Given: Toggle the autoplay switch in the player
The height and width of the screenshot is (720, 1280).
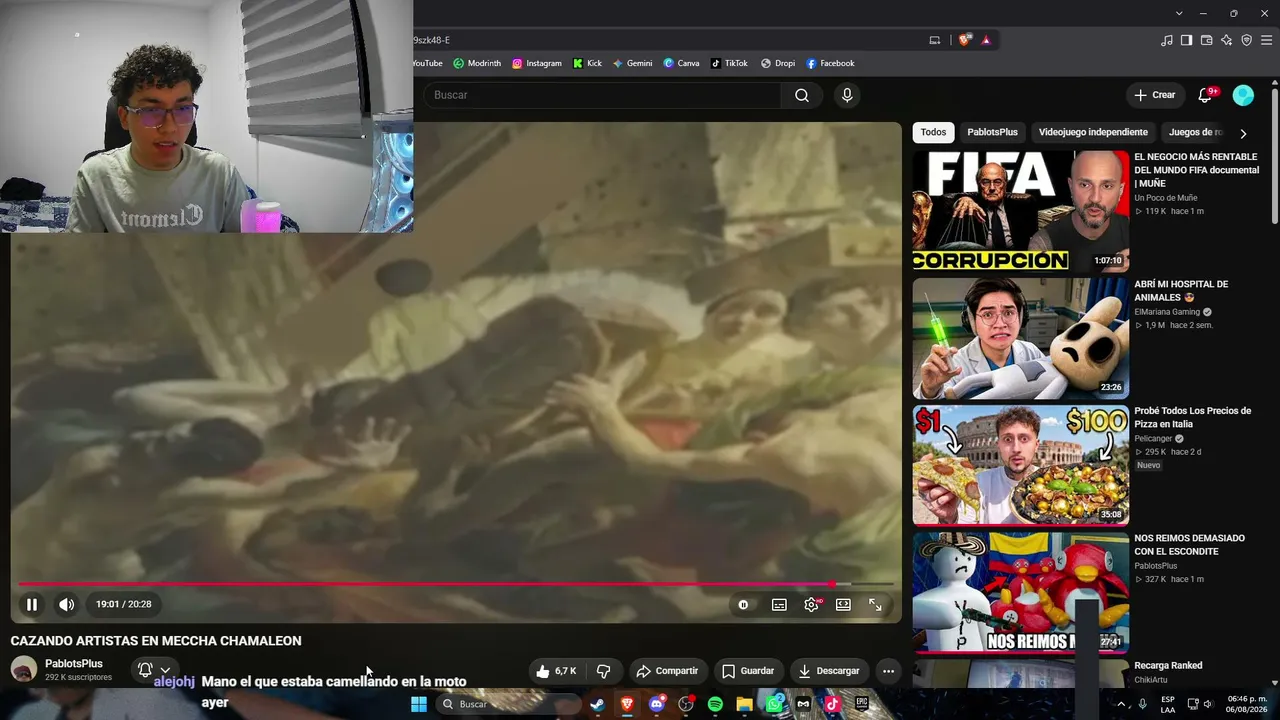Looking at the screenshot, I should tap(743, 604).
